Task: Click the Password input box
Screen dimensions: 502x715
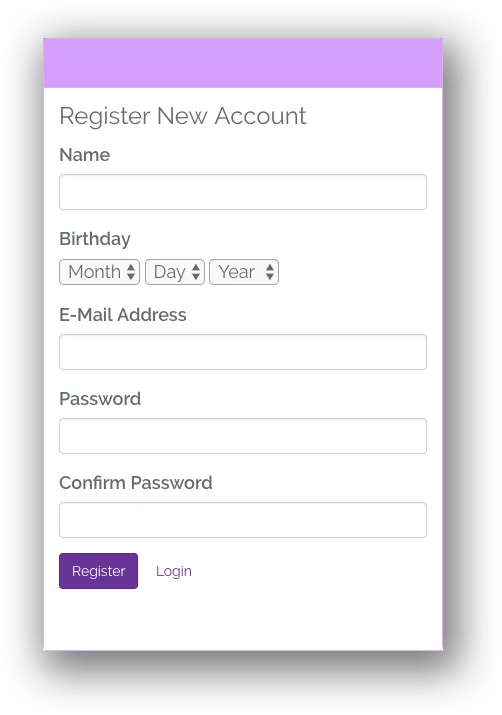Action: click(x=243, y=436)
